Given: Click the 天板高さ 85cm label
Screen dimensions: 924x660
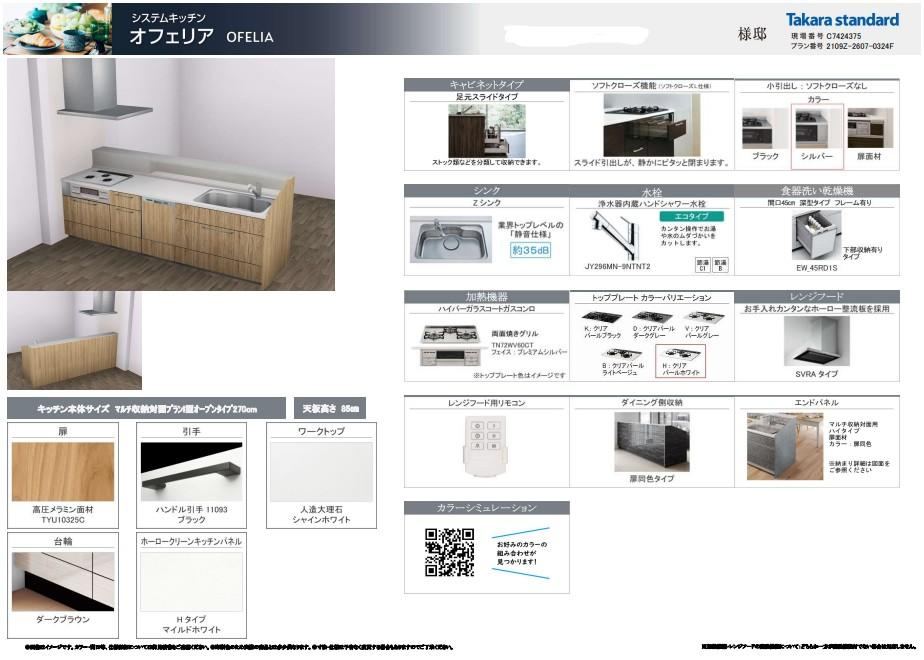Looking at the screenshot, I should [x=329, y=408].
